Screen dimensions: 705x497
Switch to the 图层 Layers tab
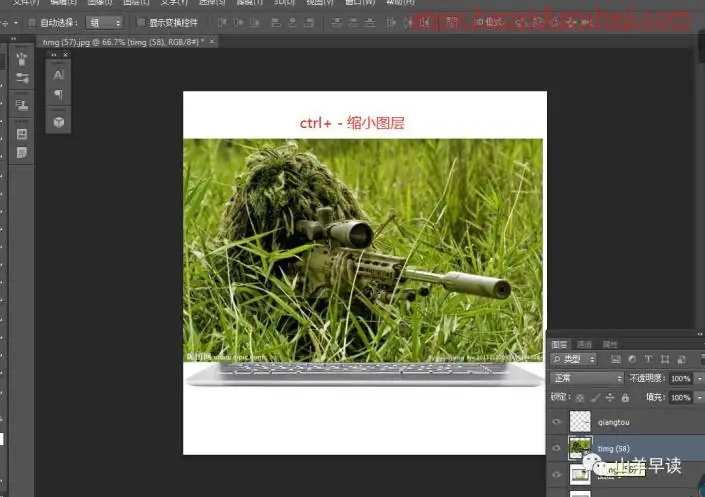click(559, 345)
